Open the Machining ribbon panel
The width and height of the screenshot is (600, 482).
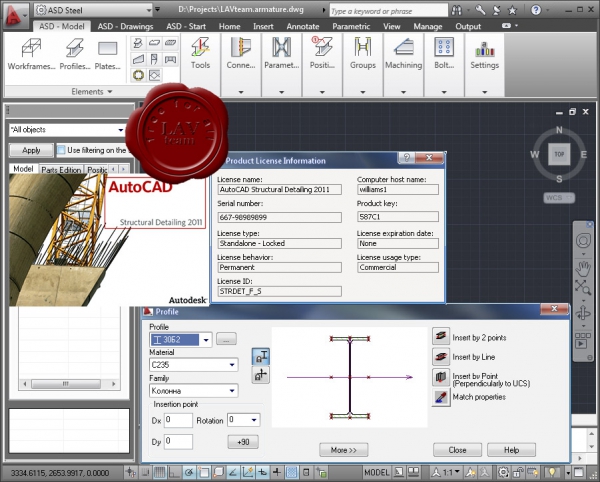coord(403,64)
